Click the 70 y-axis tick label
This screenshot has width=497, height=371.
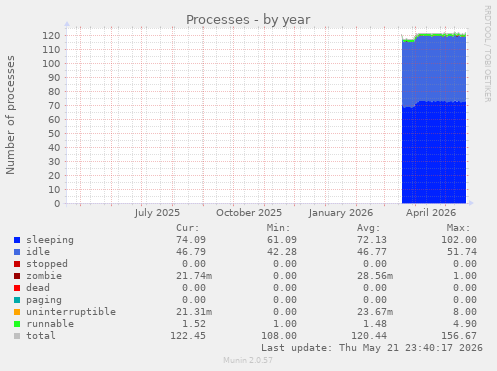pyautogui.click(x=54, y=106)
